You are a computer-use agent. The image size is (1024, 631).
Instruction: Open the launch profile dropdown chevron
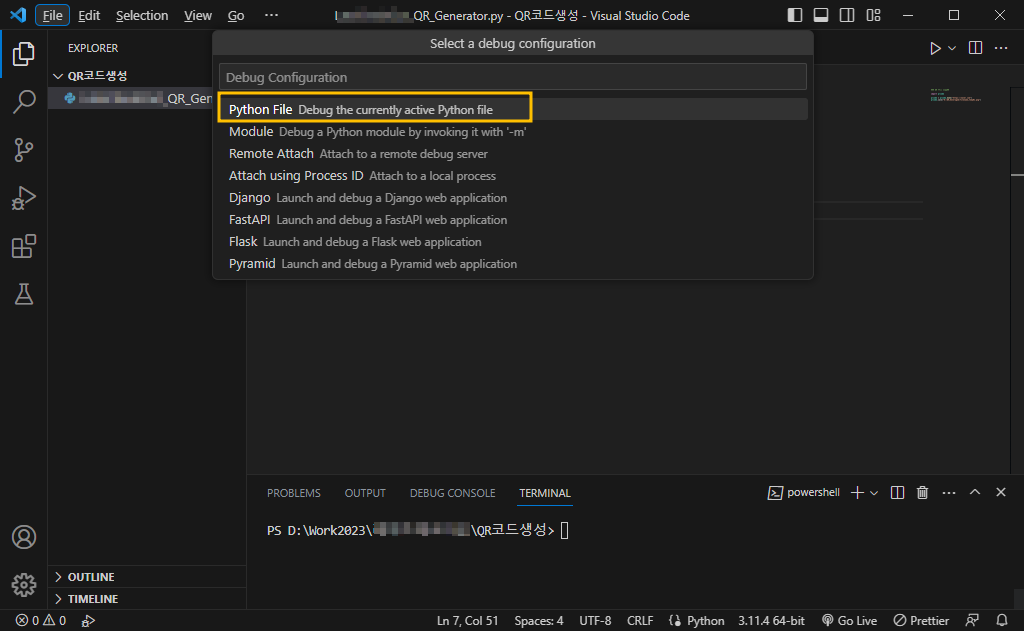click(874, 493)
